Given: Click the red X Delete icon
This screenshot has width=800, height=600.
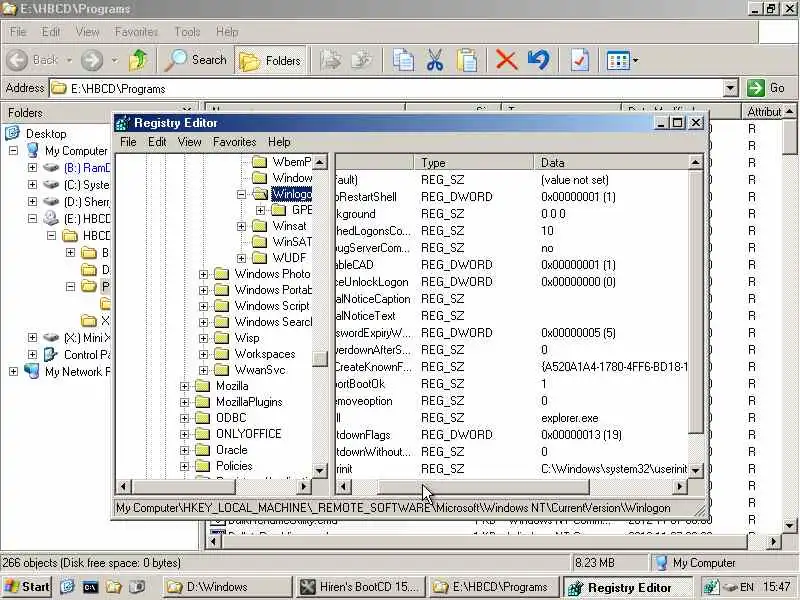Looking at the screenshot, I should [506, 60].
